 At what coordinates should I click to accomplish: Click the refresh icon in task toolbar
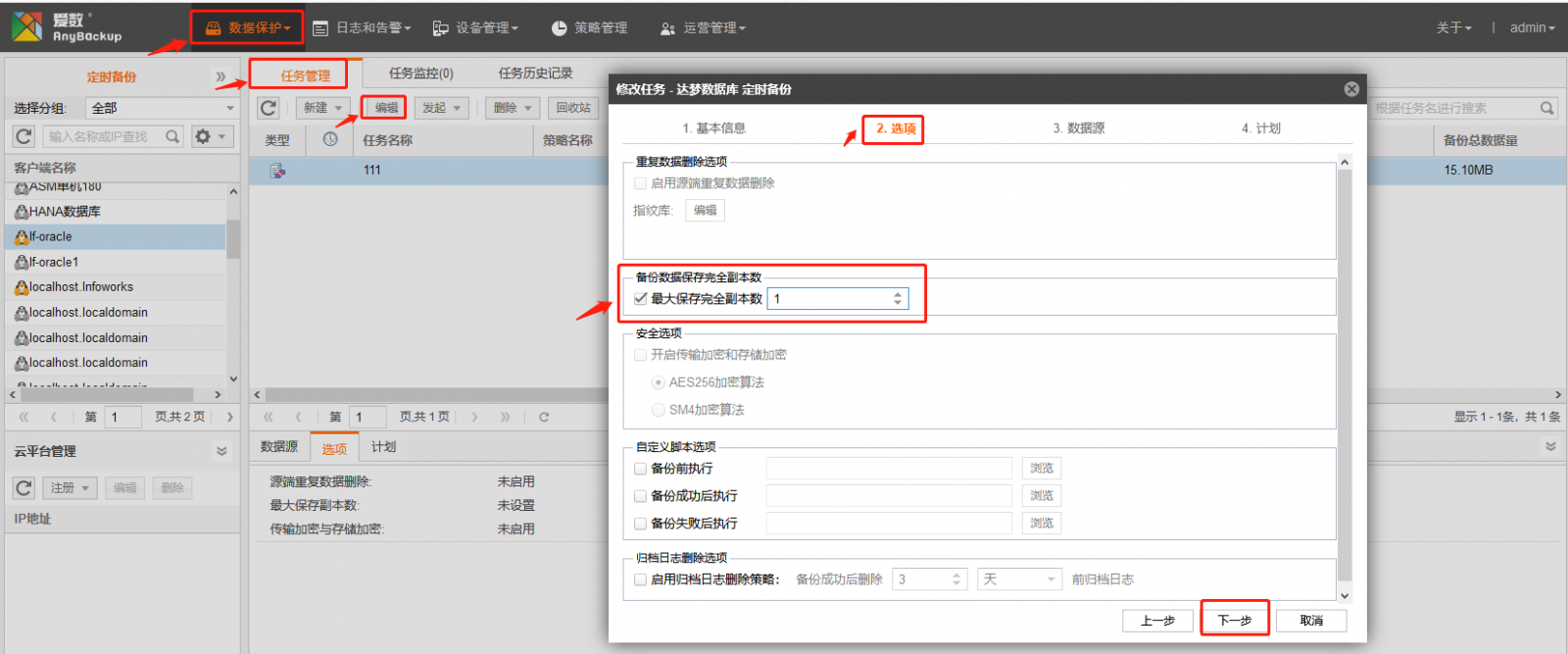pyautogui.click(x=269, y=108)
